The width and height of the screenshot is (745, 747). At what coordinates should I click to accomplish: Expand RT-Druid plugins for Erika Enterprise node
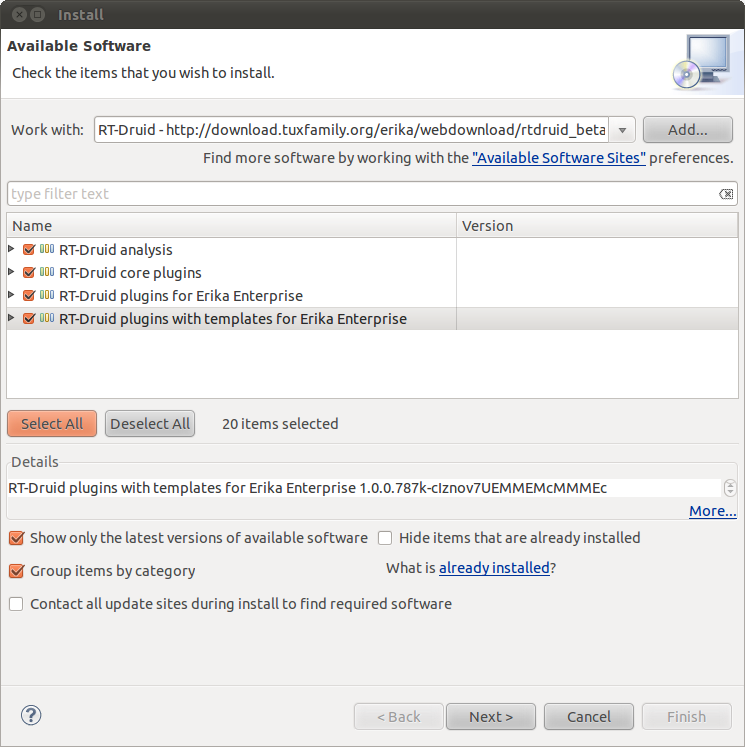tap(11, 294)
